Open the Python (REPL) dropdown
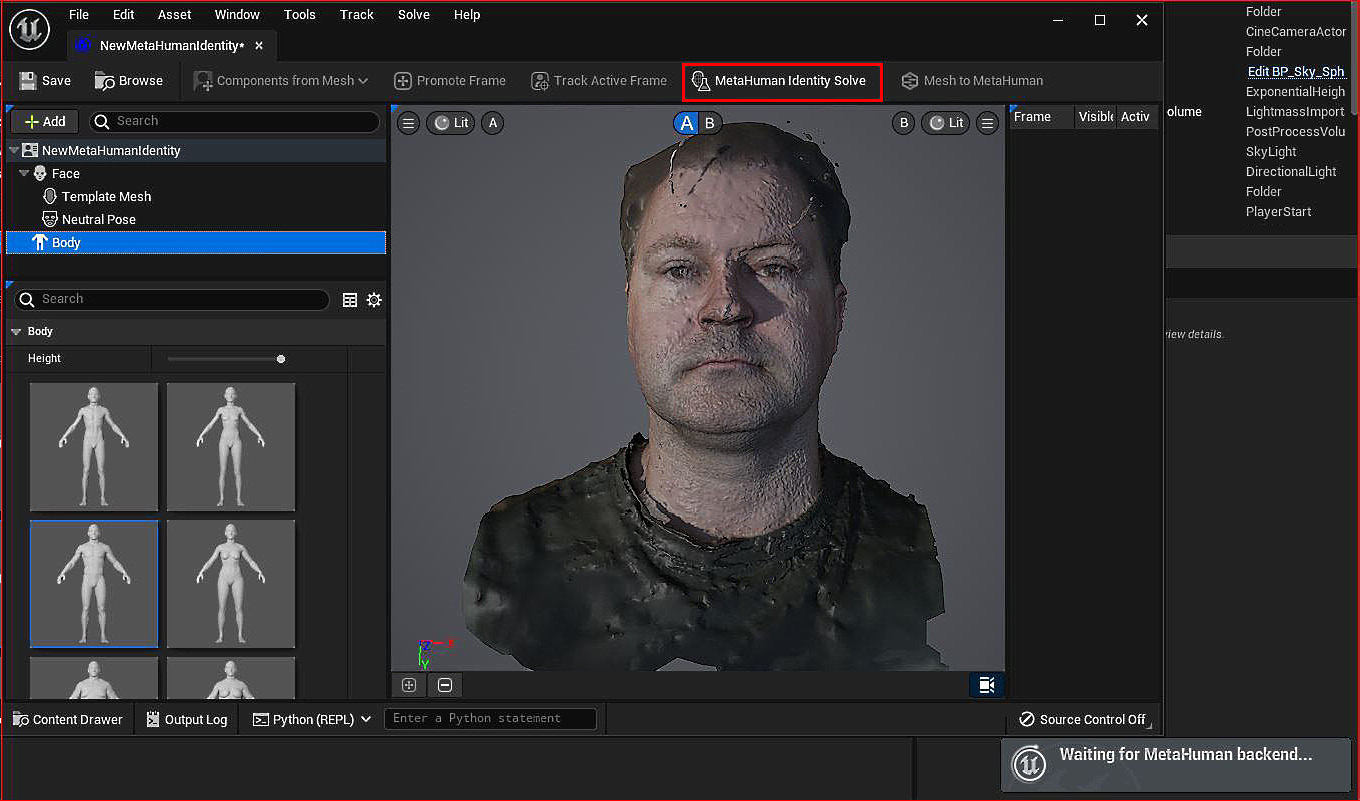The height and width of the screenshot is (801, 1360). tap(312, 719)
